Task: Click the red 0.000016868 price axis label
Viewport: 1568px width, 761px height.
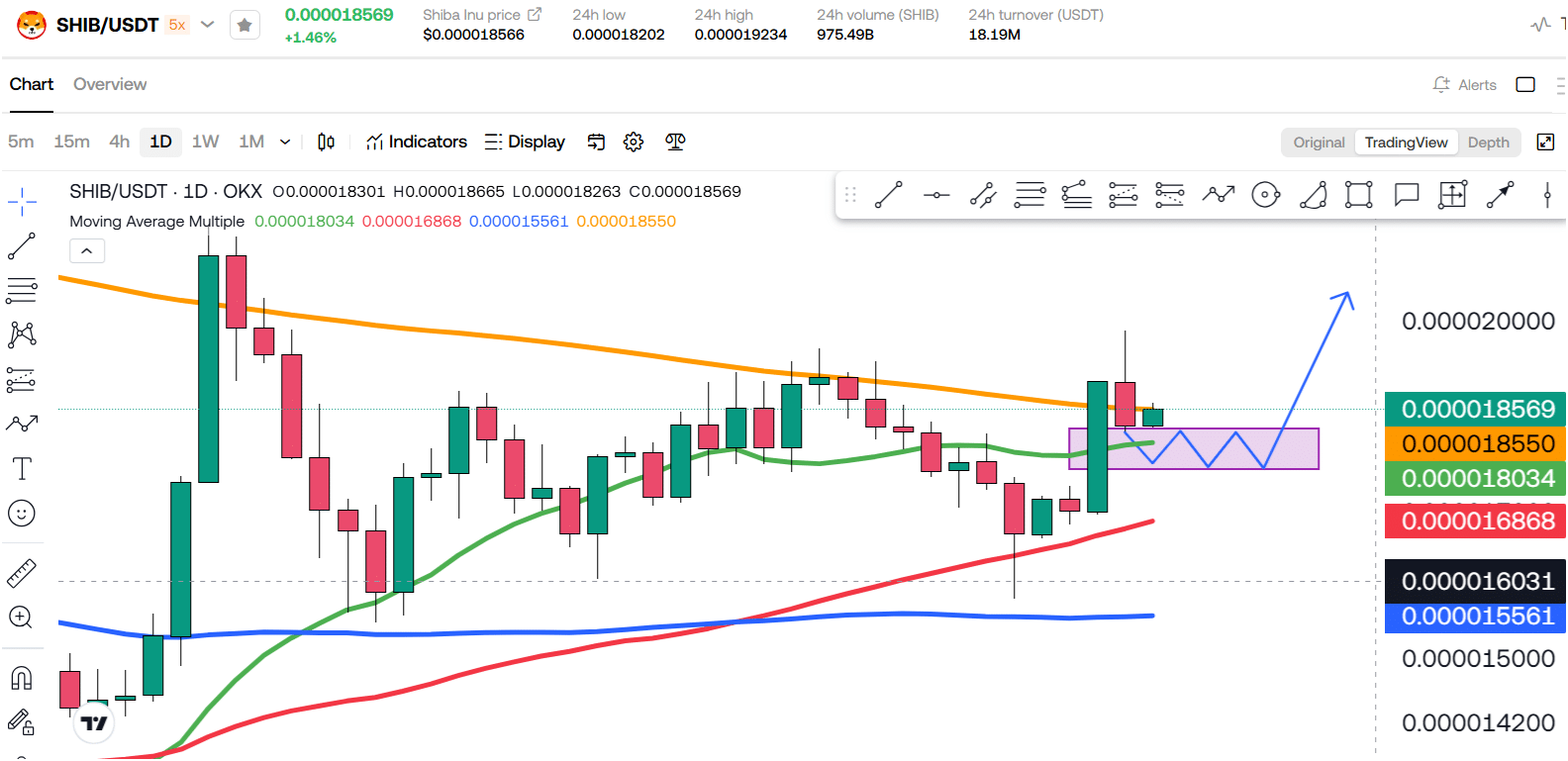Action: (1477, 521)
